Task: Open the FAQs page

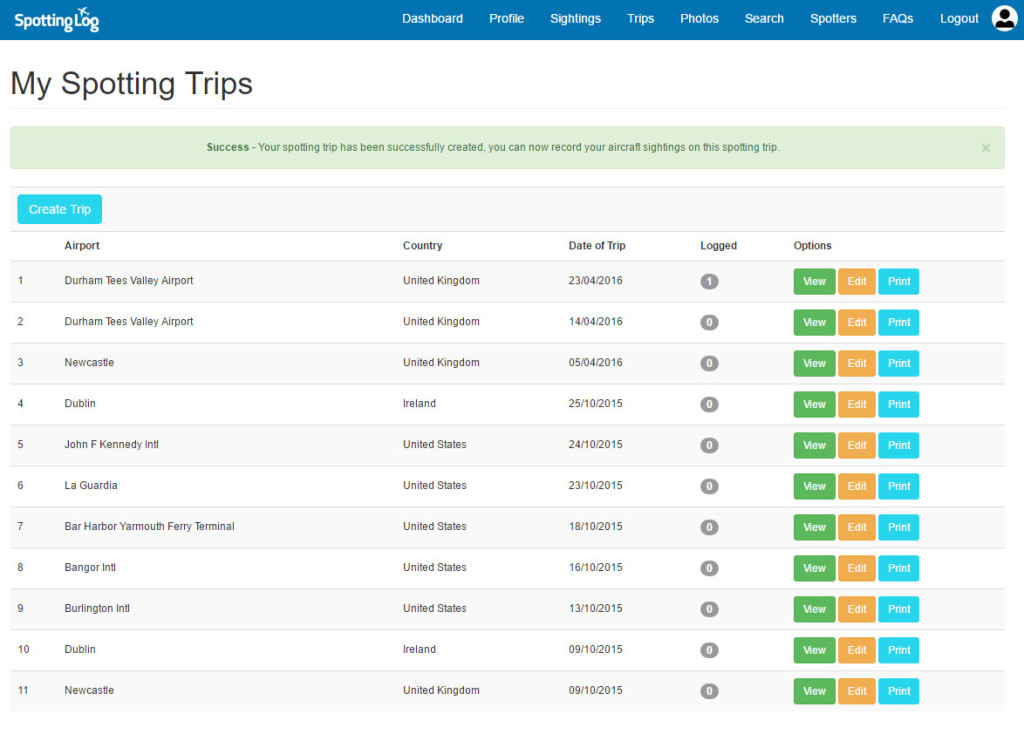Action: click(x=897, y=19)
